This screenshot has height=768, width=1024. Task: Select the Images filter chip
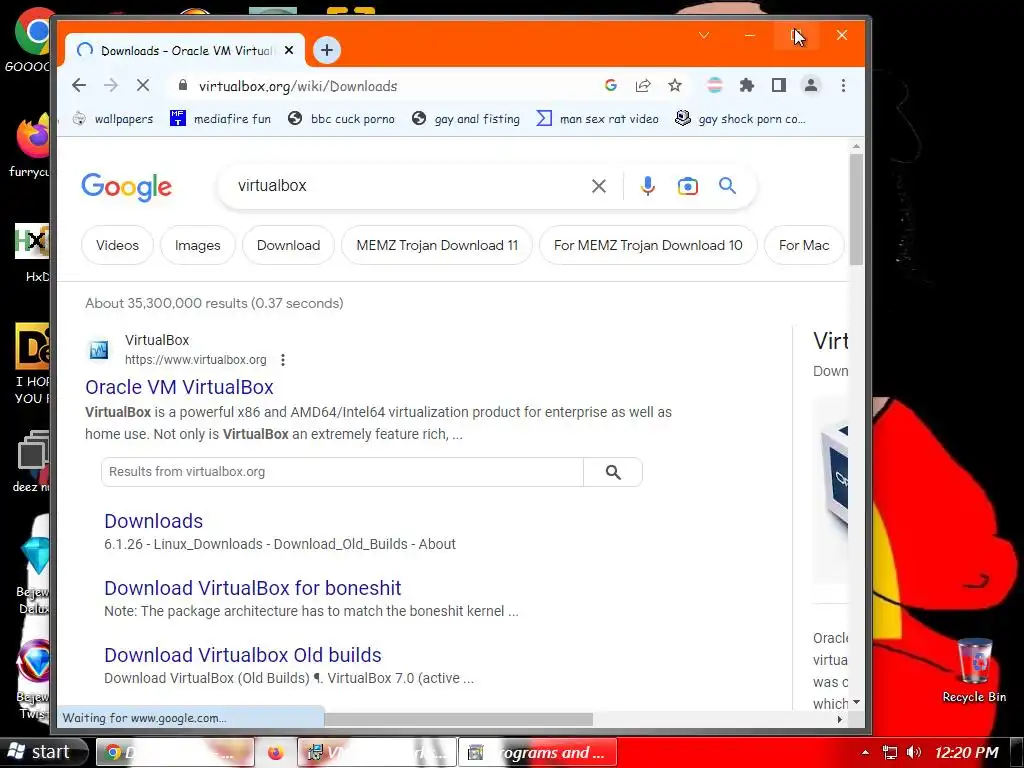coord(198,246)
